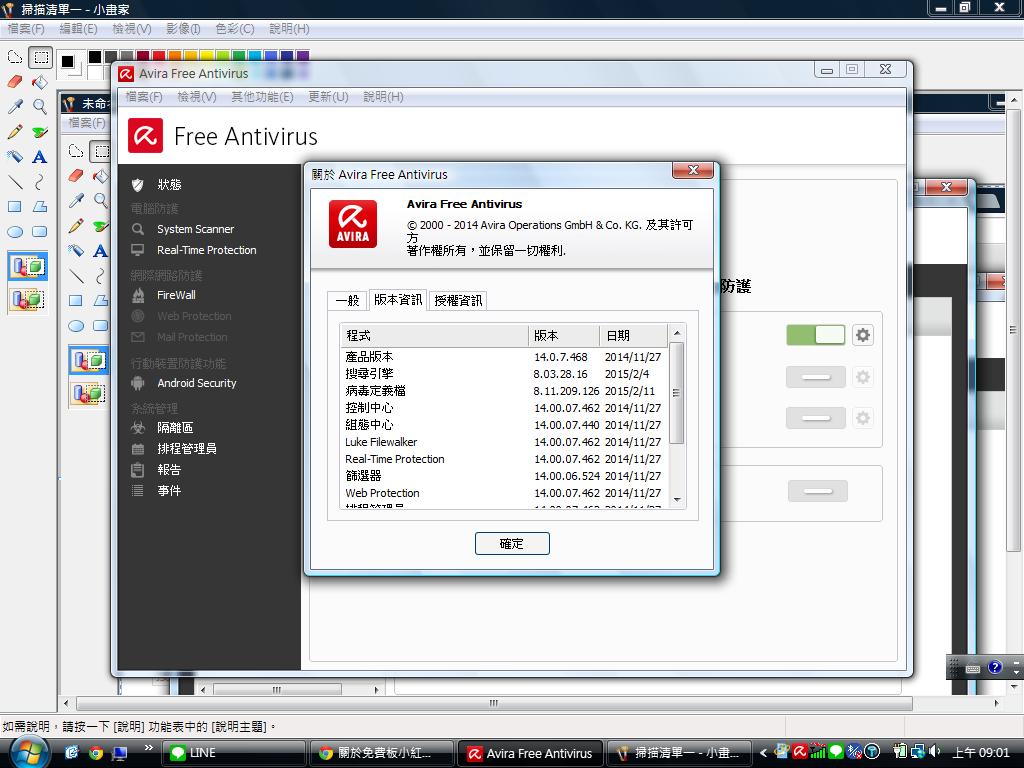Choose the Curve tool in Paint
This screenshot has height=768, width=1024.
click(40, 181)
